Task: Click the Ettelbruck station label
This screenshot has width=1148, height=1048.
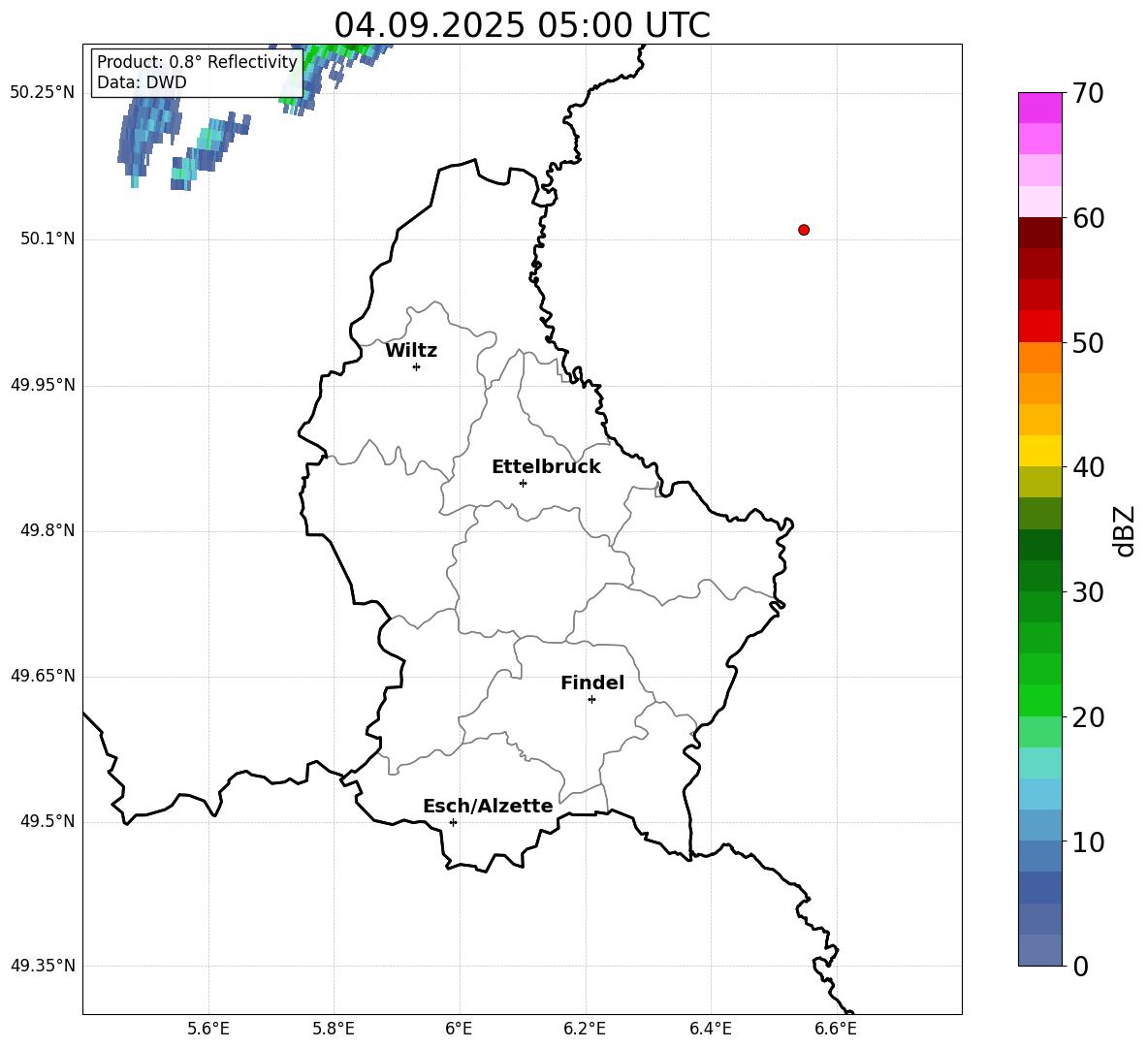Action: [546, 467]
